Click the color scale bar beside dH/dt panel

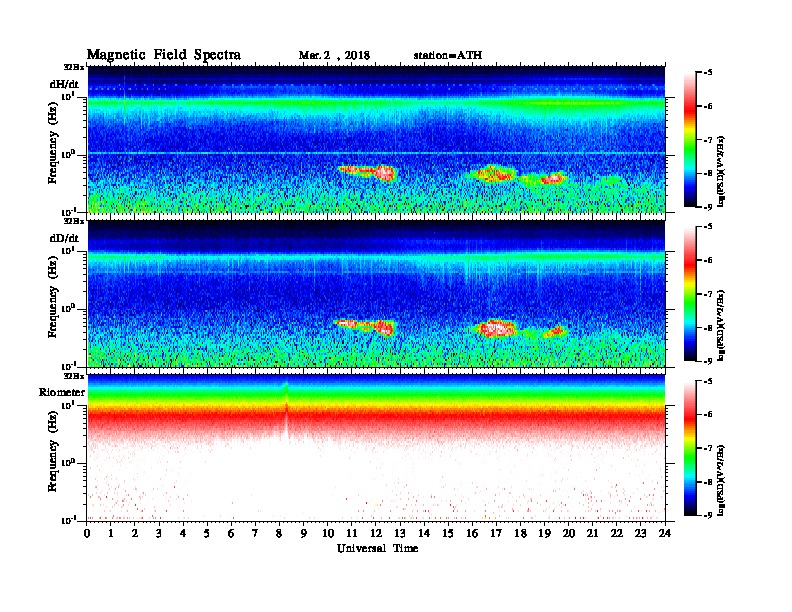coord(690,140)
